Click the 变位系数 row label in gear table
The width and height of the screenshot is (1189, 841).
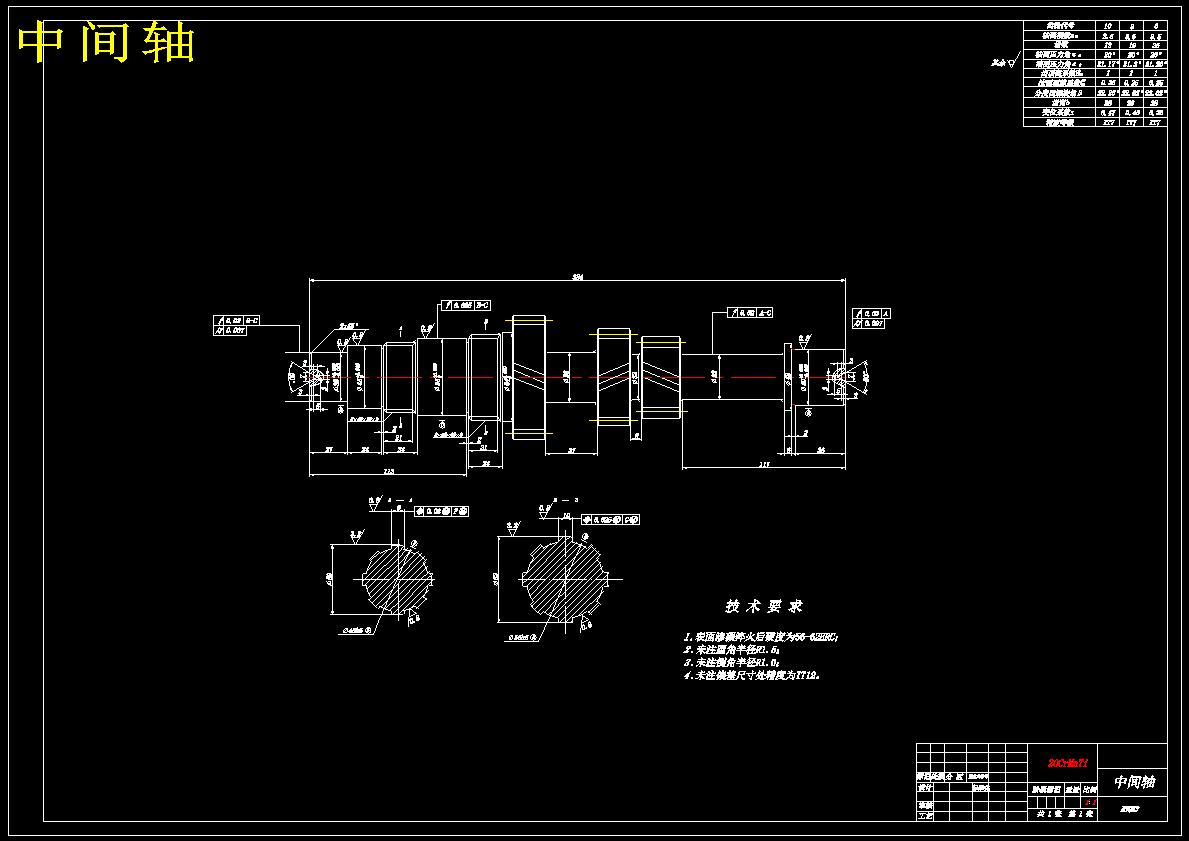pyautogui.click(x=1059, y=112)
